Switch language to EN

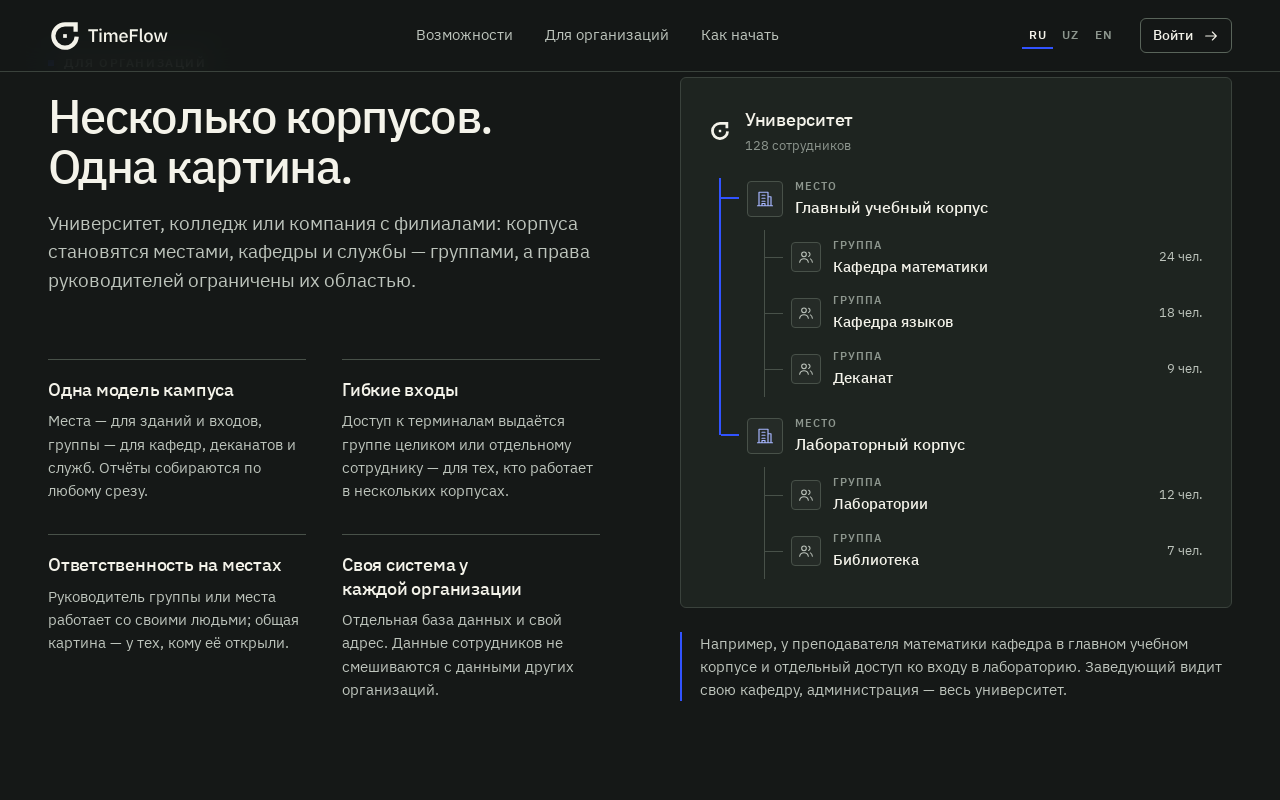[1103, 36]
